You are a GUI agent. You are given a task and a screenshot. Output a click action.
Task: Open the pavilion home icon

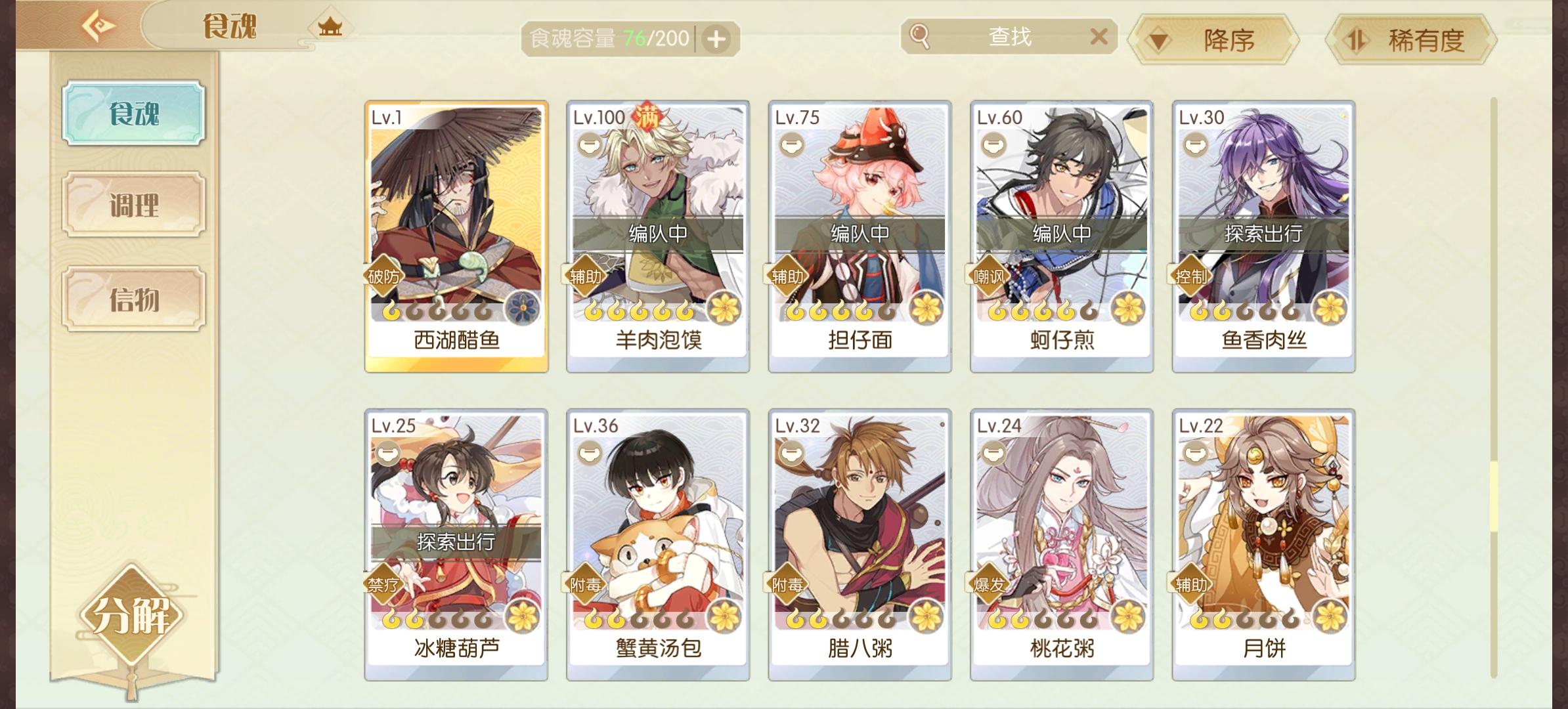coord(330,27)
